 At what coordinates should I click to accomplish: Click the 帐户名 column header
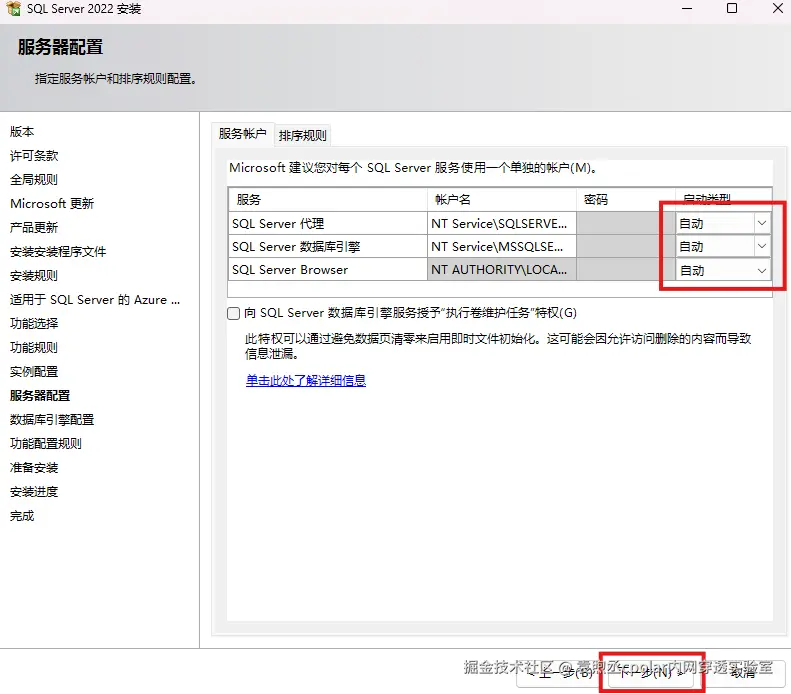pyautogui.click(x=502, y=200)
